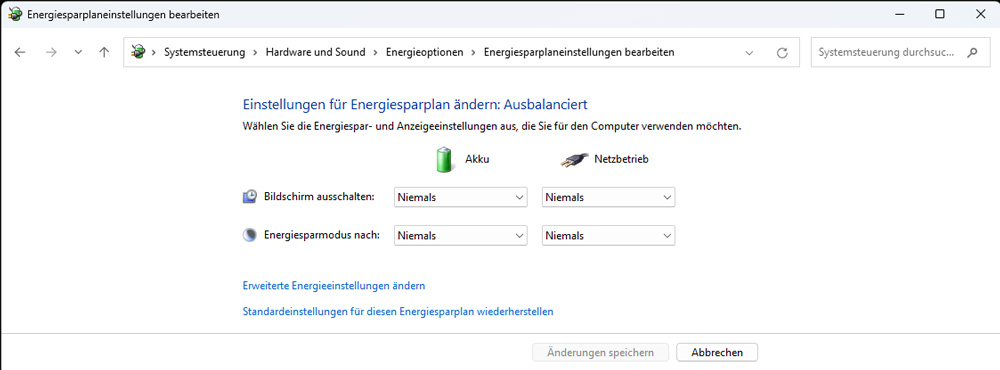The width and height of the screenshot is (1000, 370).
Task: Navigate to Hardware und Sound breadcrumb
Action: (316, 52)
